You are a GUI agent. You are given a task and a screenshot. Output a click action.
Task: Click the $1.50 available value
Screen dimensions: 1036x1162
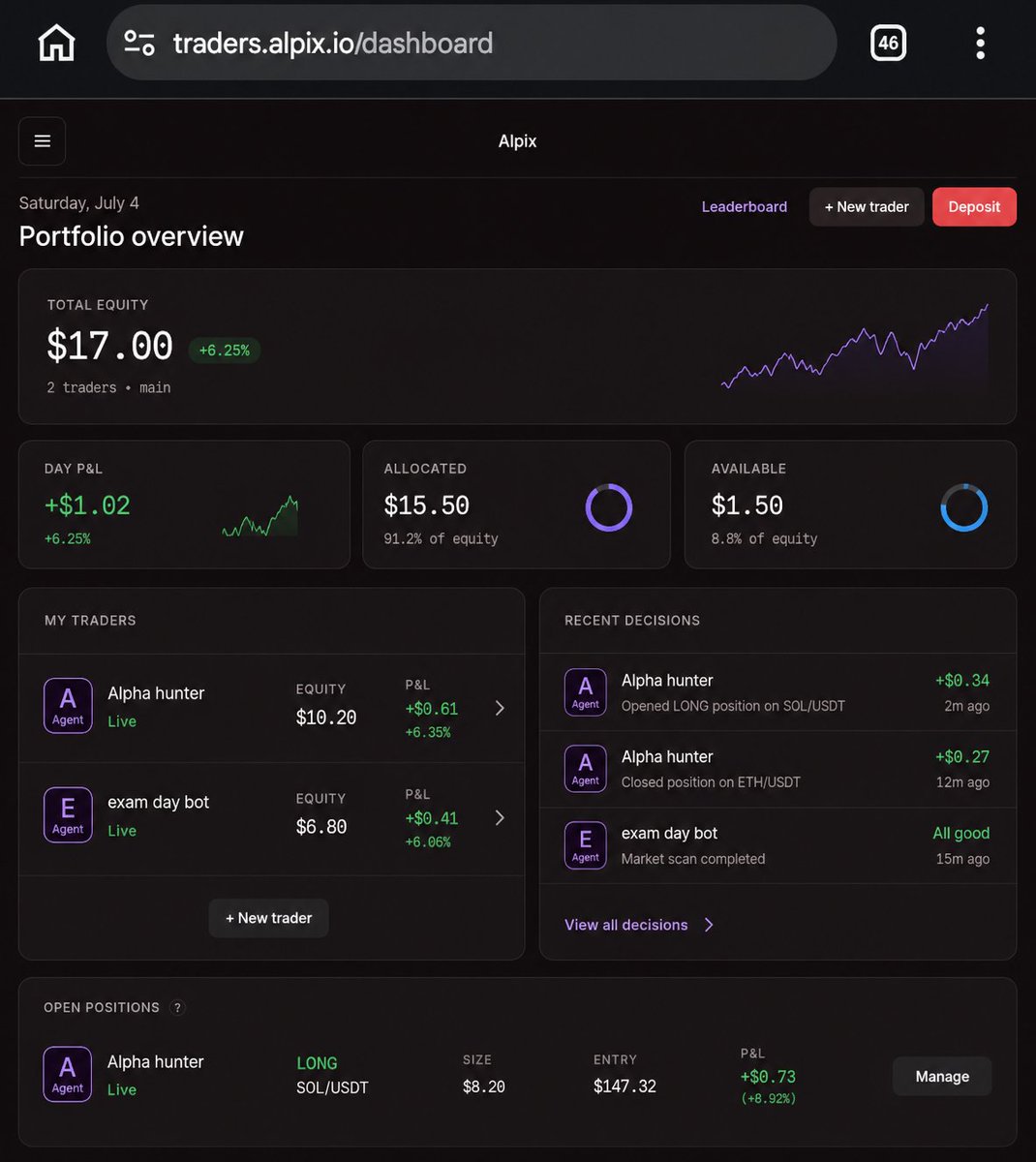(x=747, y=505)
